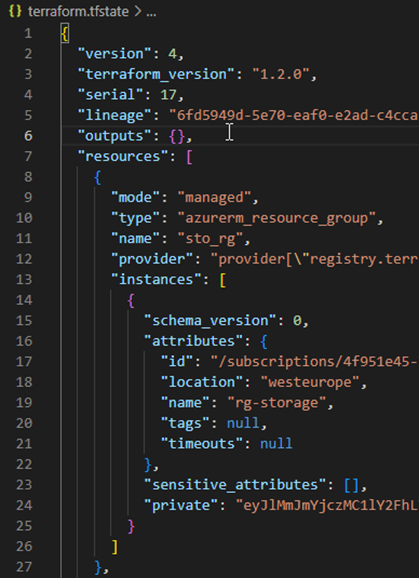The image size is (419, 578).
Task: Click the "private" key on line 24
Action: (x=181, y=505)
